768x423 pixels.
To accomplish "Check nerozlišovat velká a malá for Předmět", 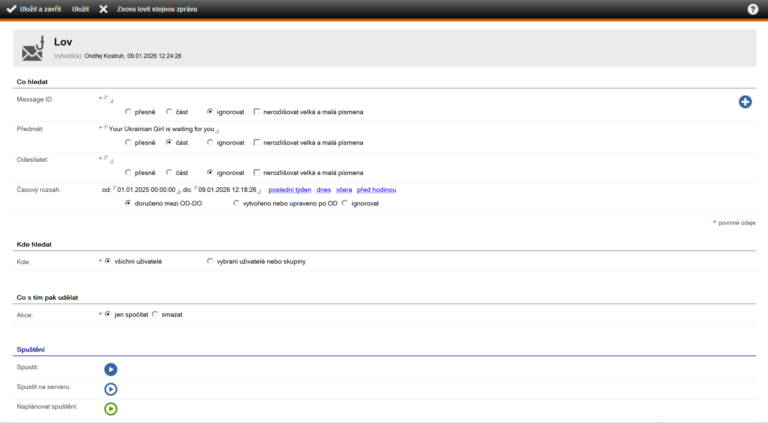I will 257,142.
